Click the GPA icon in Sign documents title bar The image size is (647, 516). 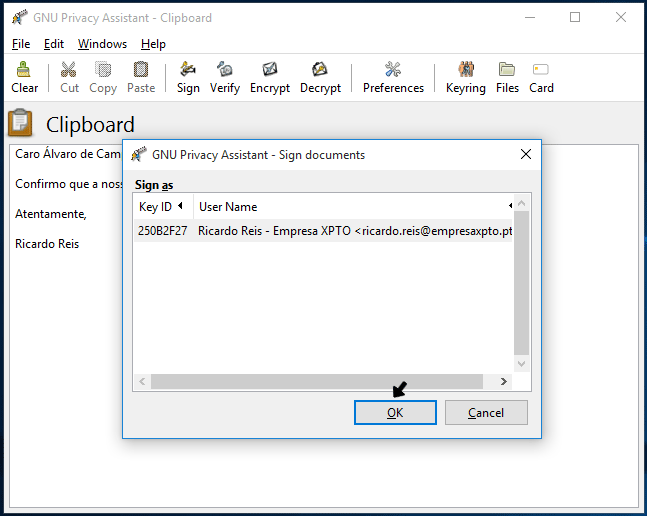tap(139, 154)
